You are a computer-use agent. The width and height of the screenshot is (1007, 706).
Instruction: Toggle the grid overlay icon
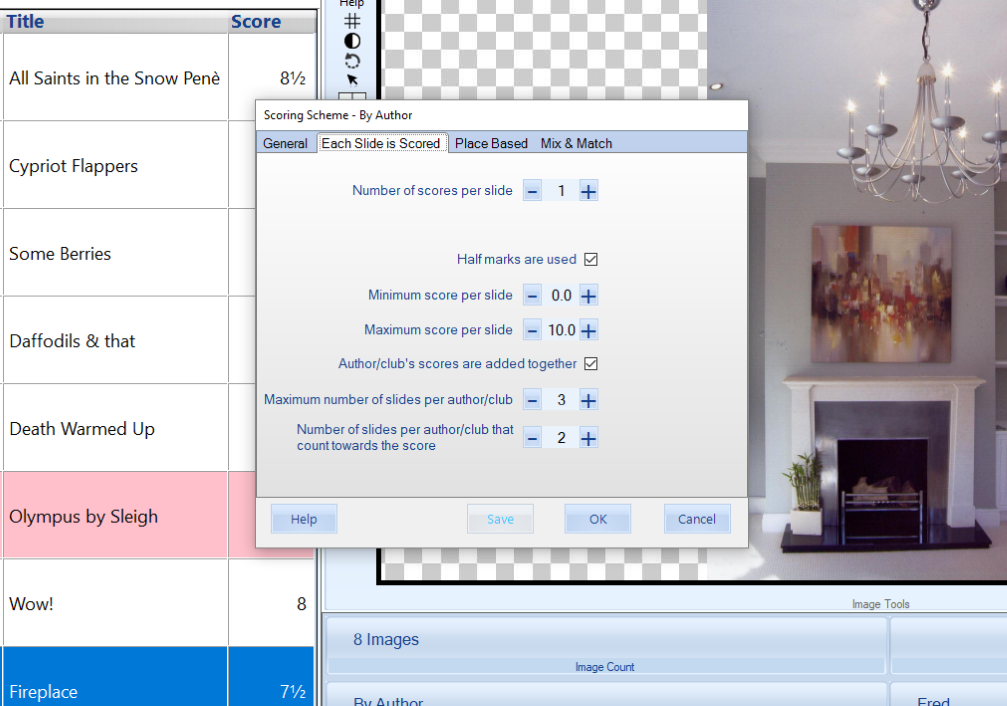pos(352,21)
